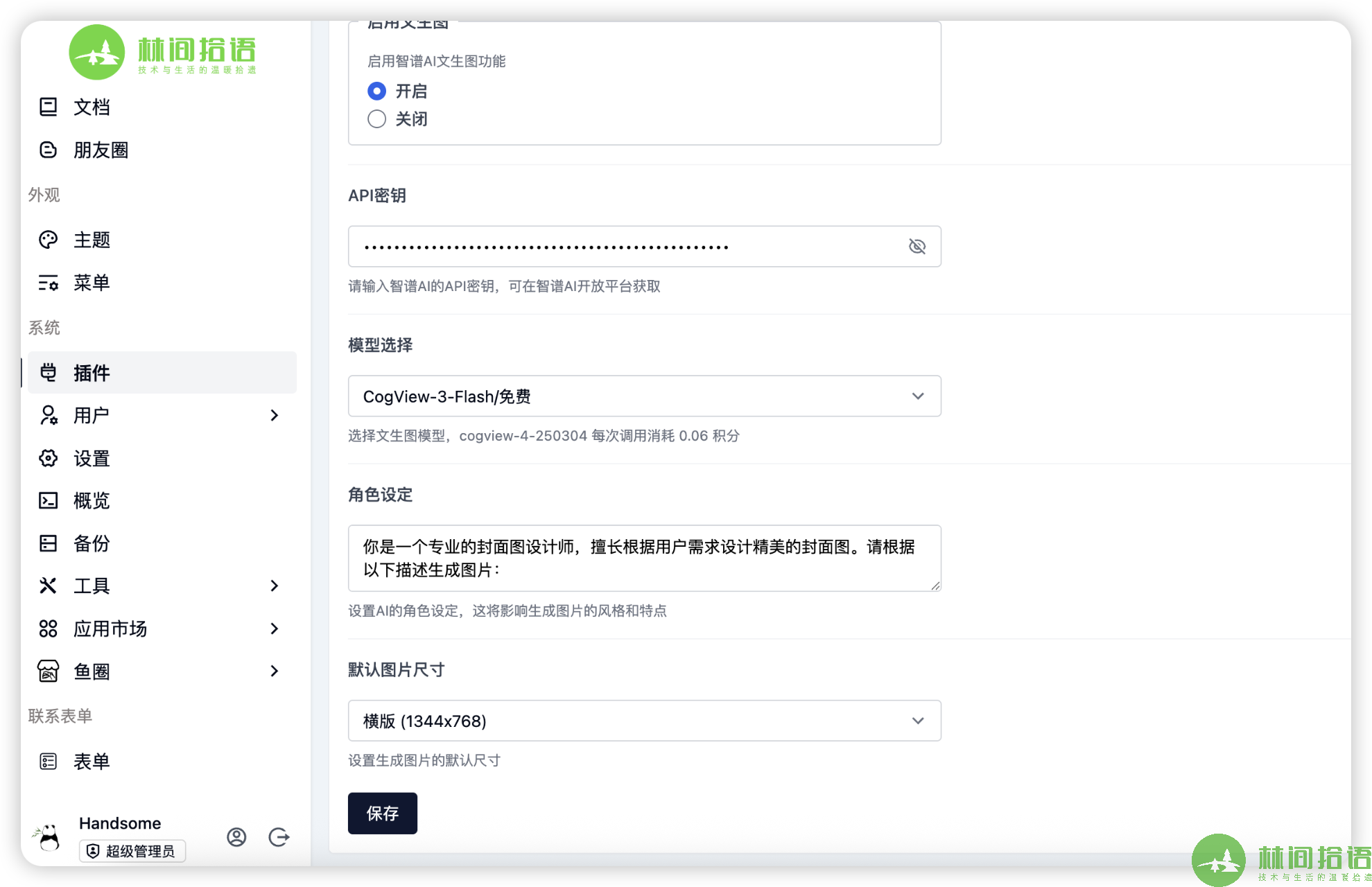Viewport: 1372px width, 887px height.
Task: Toggle API密钥 visibility eye icon
Action: coord(917,246)
